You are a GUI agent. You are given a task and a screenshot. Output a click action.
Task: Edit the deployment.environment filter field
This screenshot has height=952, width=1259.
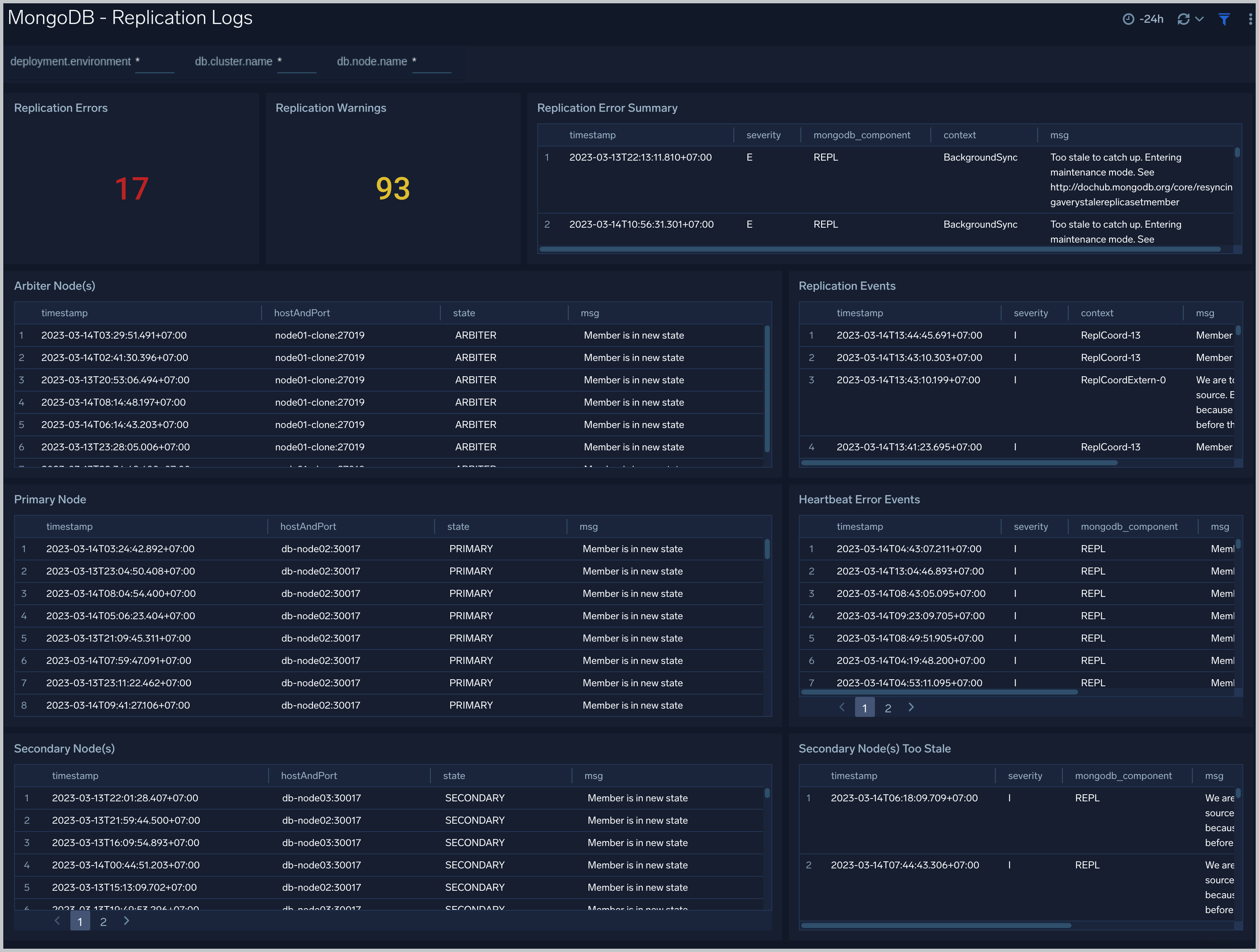point(155,62)
